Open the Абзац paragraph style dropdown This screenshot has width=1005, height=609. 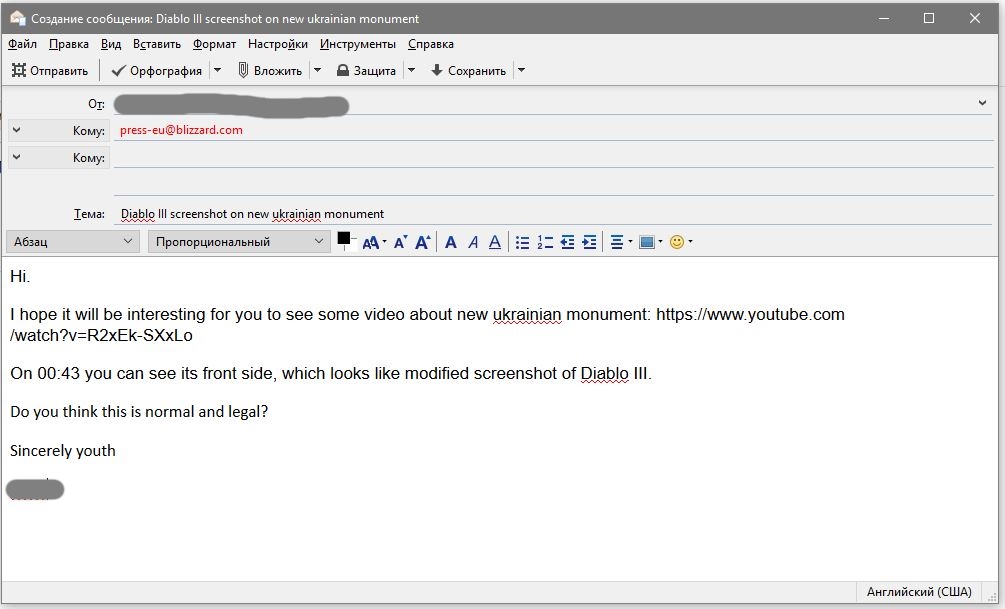(72, 242)
